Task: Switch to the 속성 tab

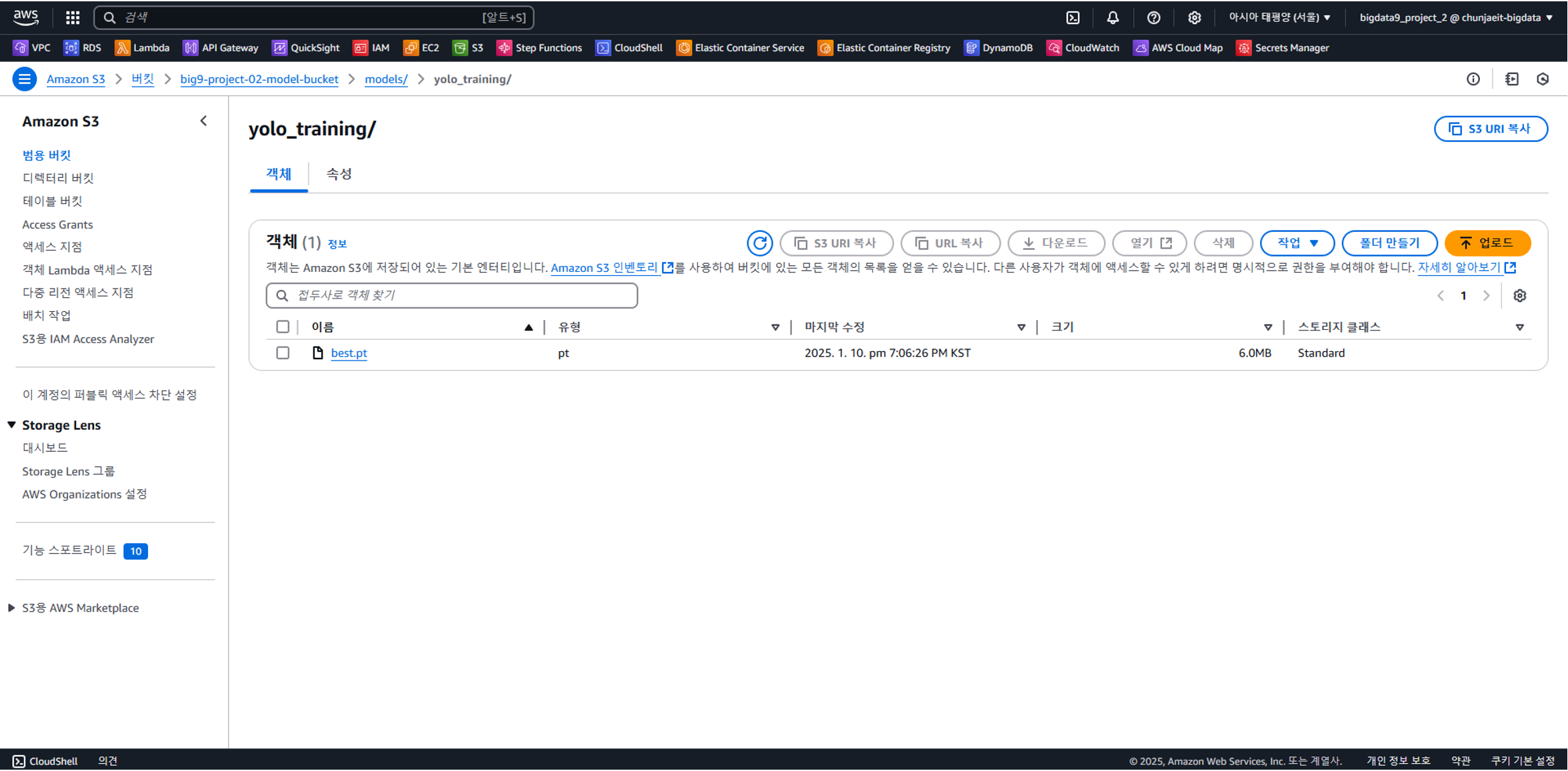Action: tap(339, 175)
